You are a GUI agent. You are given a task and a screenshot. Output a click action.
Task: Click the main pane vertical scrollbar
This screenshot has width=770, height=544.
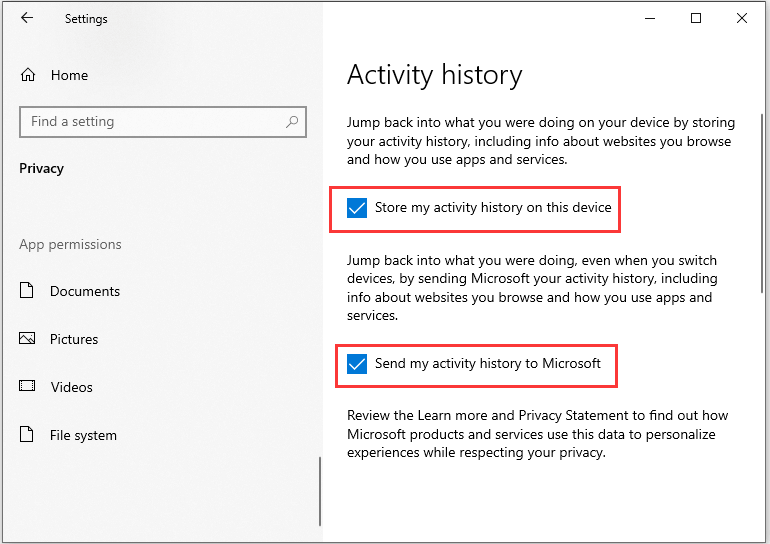tap(762, 204)
